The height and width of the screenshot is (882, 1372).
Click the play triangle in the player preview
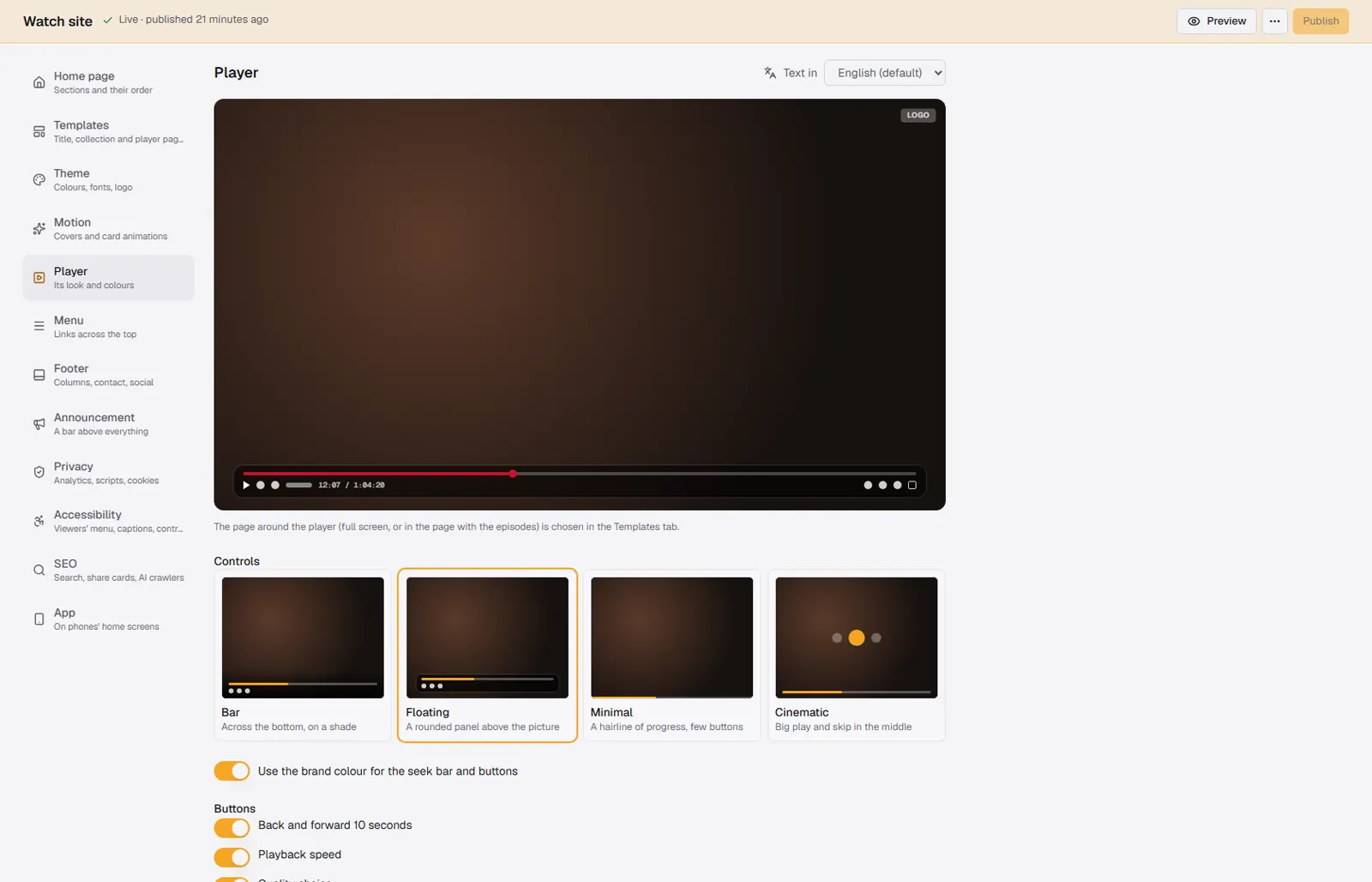pyautogui.click(x=246, y=486)
